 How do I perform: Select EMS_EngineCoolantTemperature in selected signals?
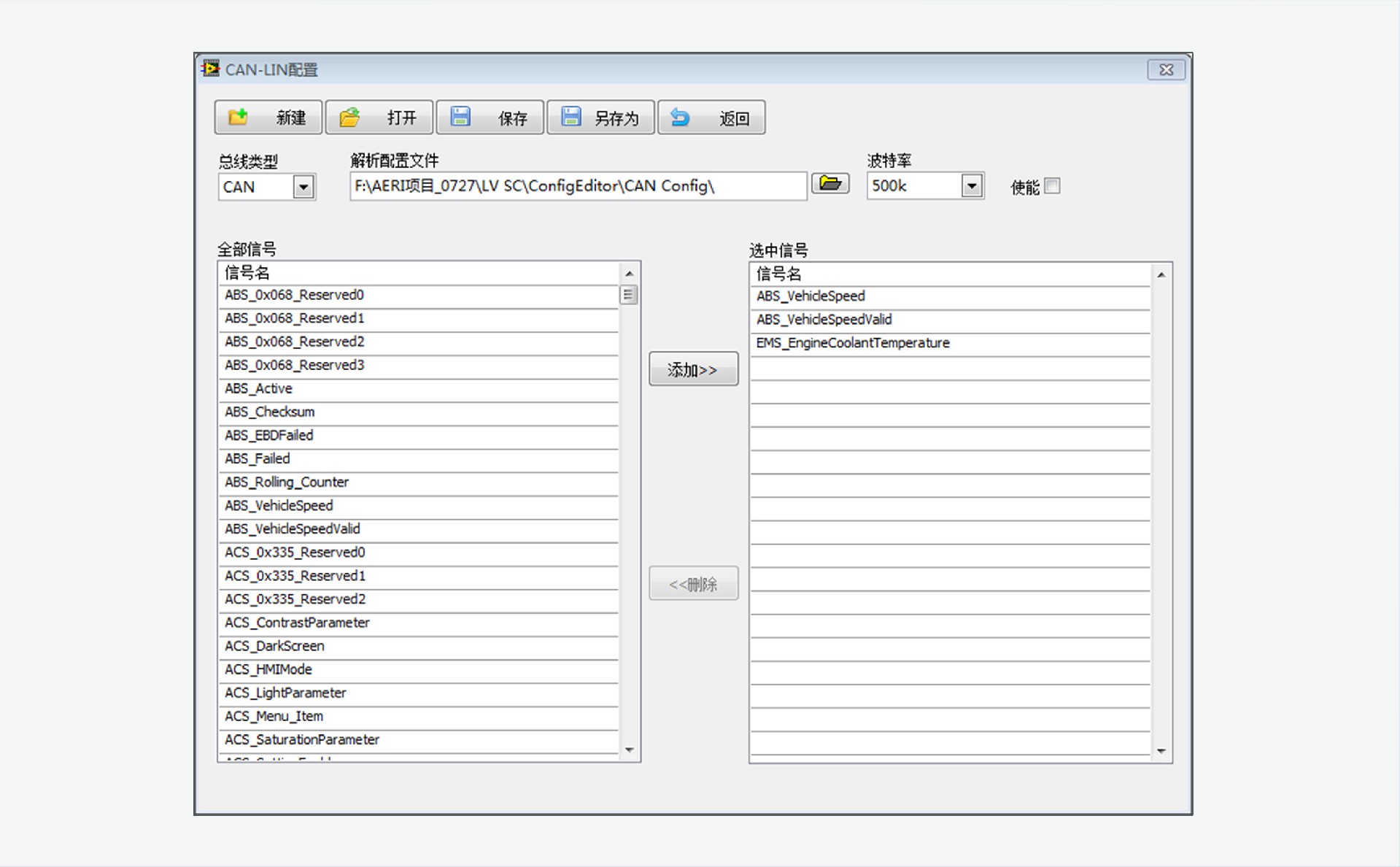[853, 343]
